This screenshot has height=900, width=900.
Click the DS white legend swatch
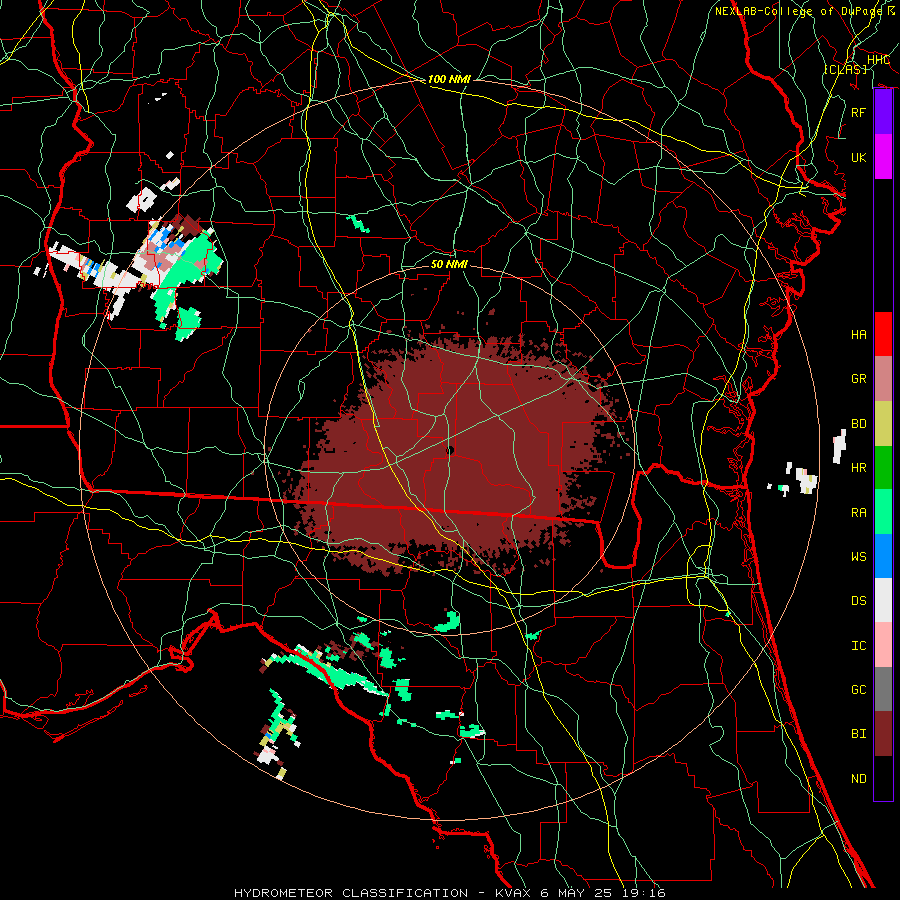pos(883,600)
